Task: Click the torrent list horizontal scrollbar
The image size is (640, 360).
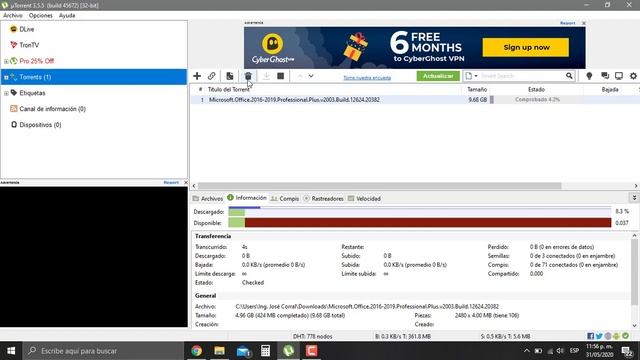Action: 379,186
